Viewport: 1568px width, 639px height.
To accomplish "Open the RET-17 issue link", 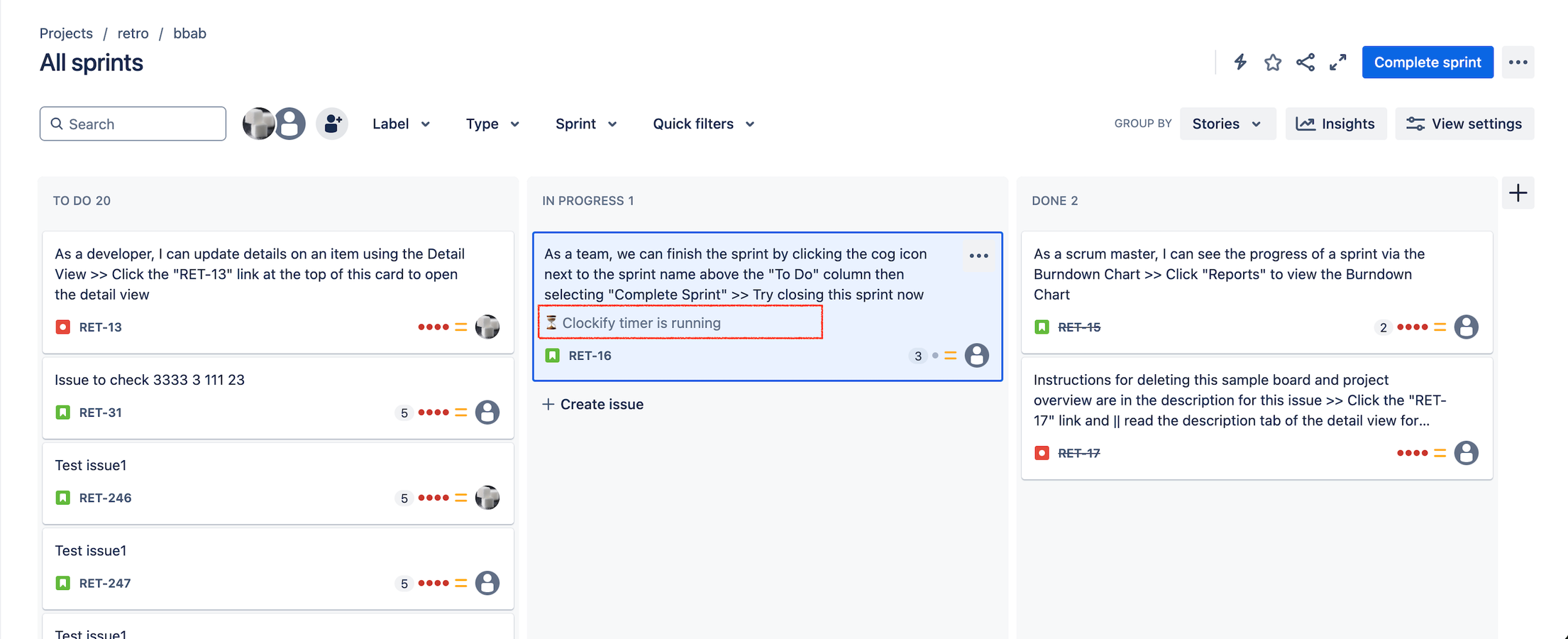I will [1079, 453].
